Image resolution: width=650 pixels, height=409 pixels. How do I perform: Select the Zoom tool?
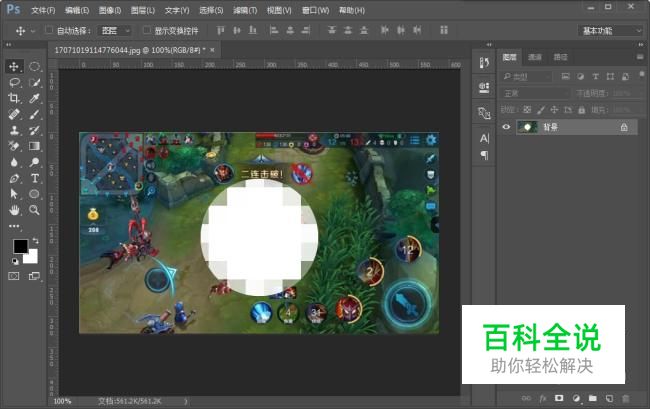[34, 210]
